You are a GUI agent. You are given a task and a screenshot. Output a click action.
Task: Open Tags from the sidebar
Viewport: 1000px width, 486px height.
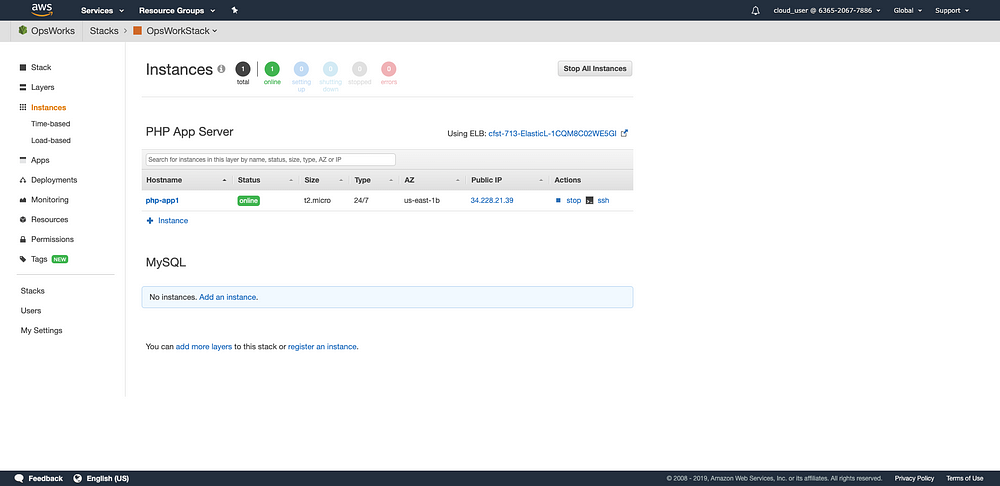pos(39,259)
